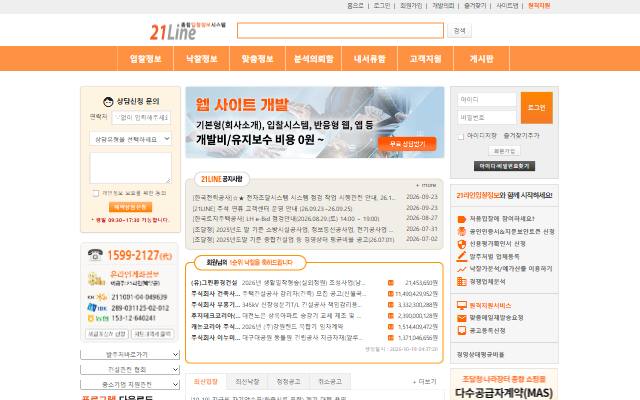Image resolution: width=640 pixels, height=400 pixels.
Task: Expand the 중소기업 지원관련 dropdown
Action: coord(130,384)
